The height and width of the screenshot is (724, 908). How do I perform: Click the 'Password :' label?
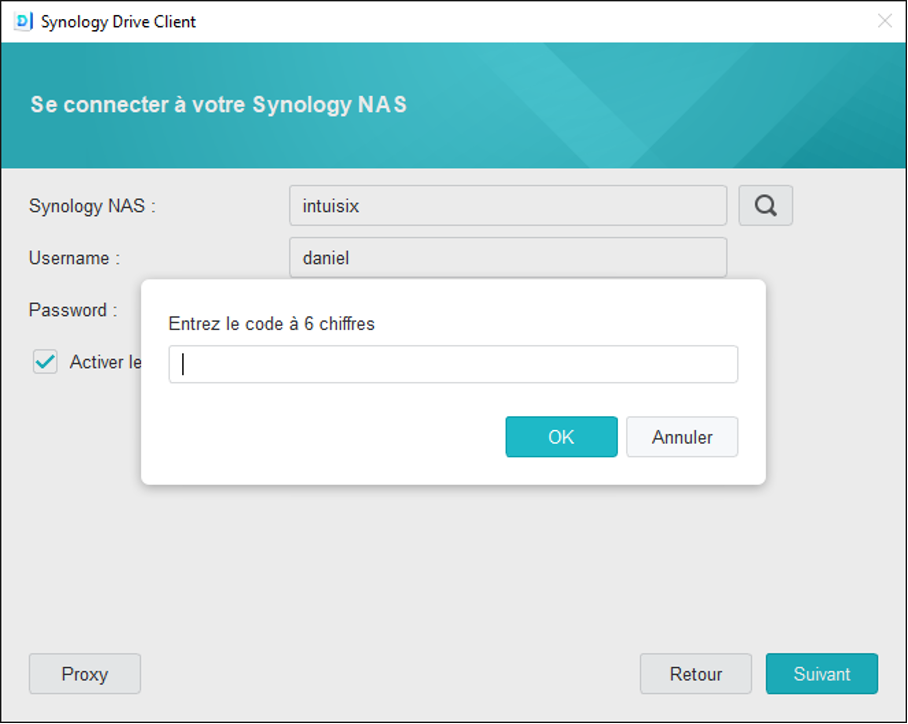(74, 310)
